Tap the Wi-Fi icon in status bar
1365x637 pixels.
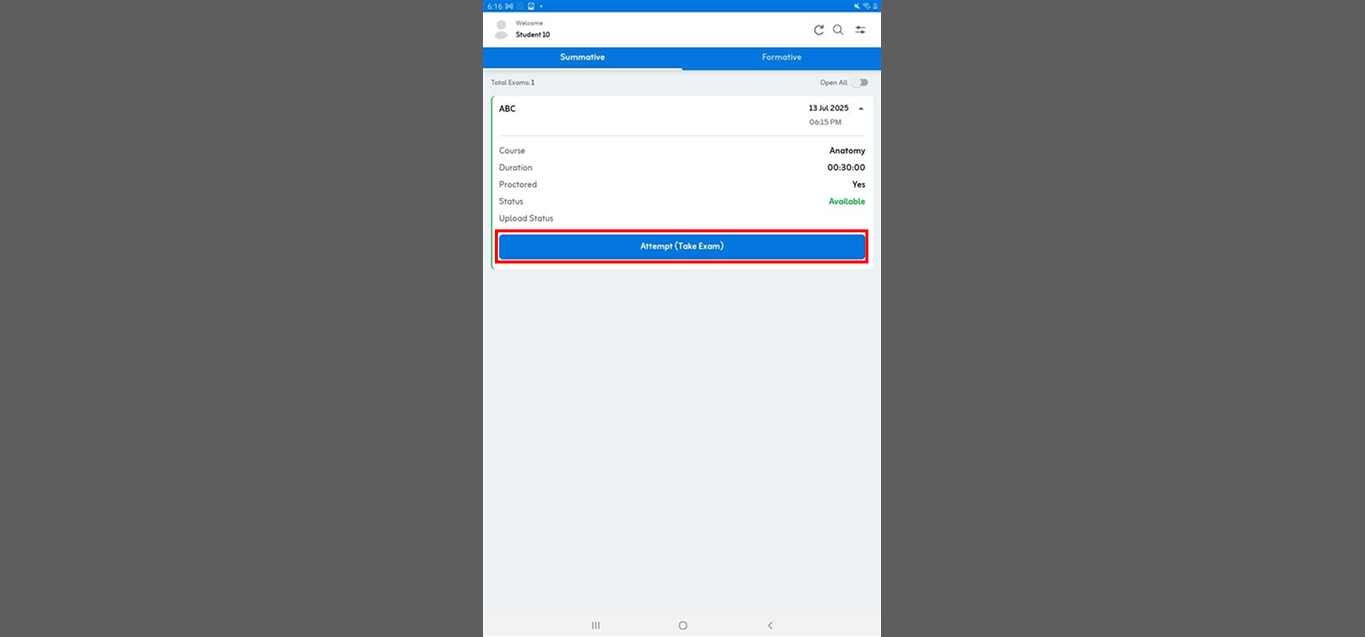[x=866, y=6]
